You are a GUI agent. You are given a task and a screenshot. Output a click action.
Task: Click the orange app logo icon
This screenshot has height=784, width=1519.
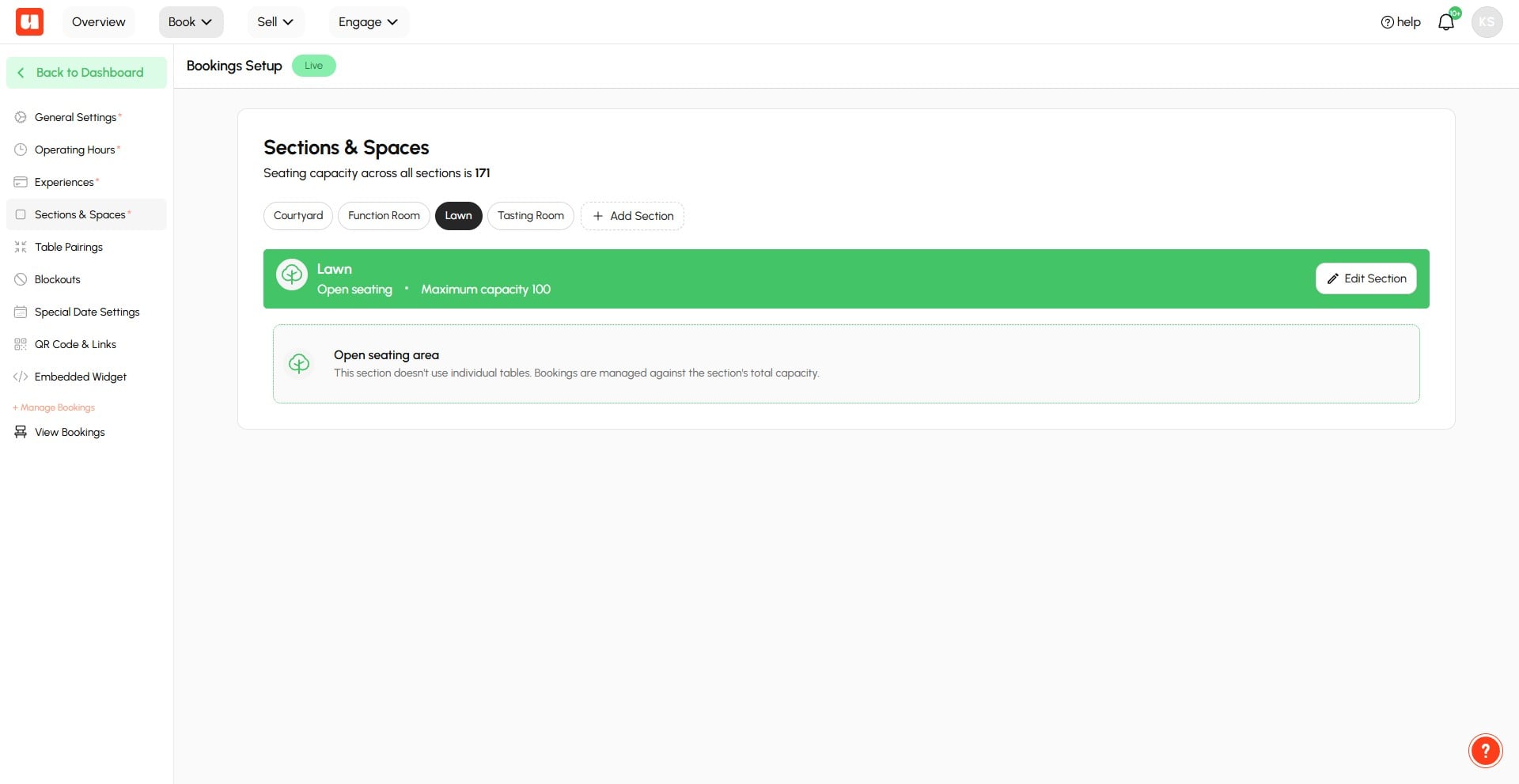coord(29,21)
